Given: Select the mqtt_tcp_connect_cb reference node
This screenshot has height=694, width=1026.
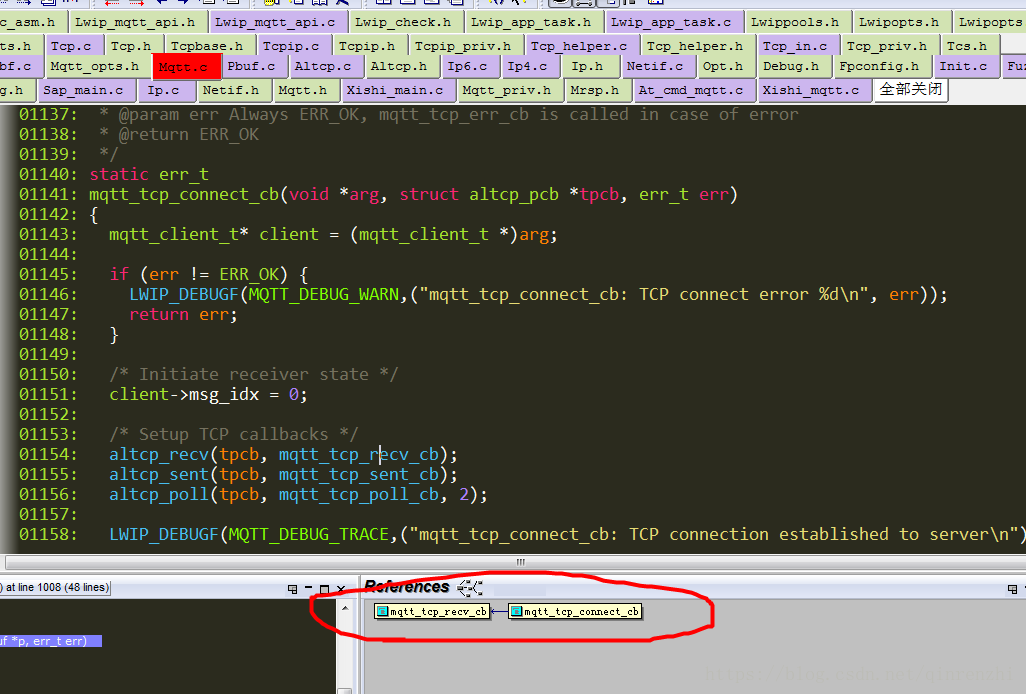Looking at the screenshot, I should pyautogui.click(x=575, y=612).
